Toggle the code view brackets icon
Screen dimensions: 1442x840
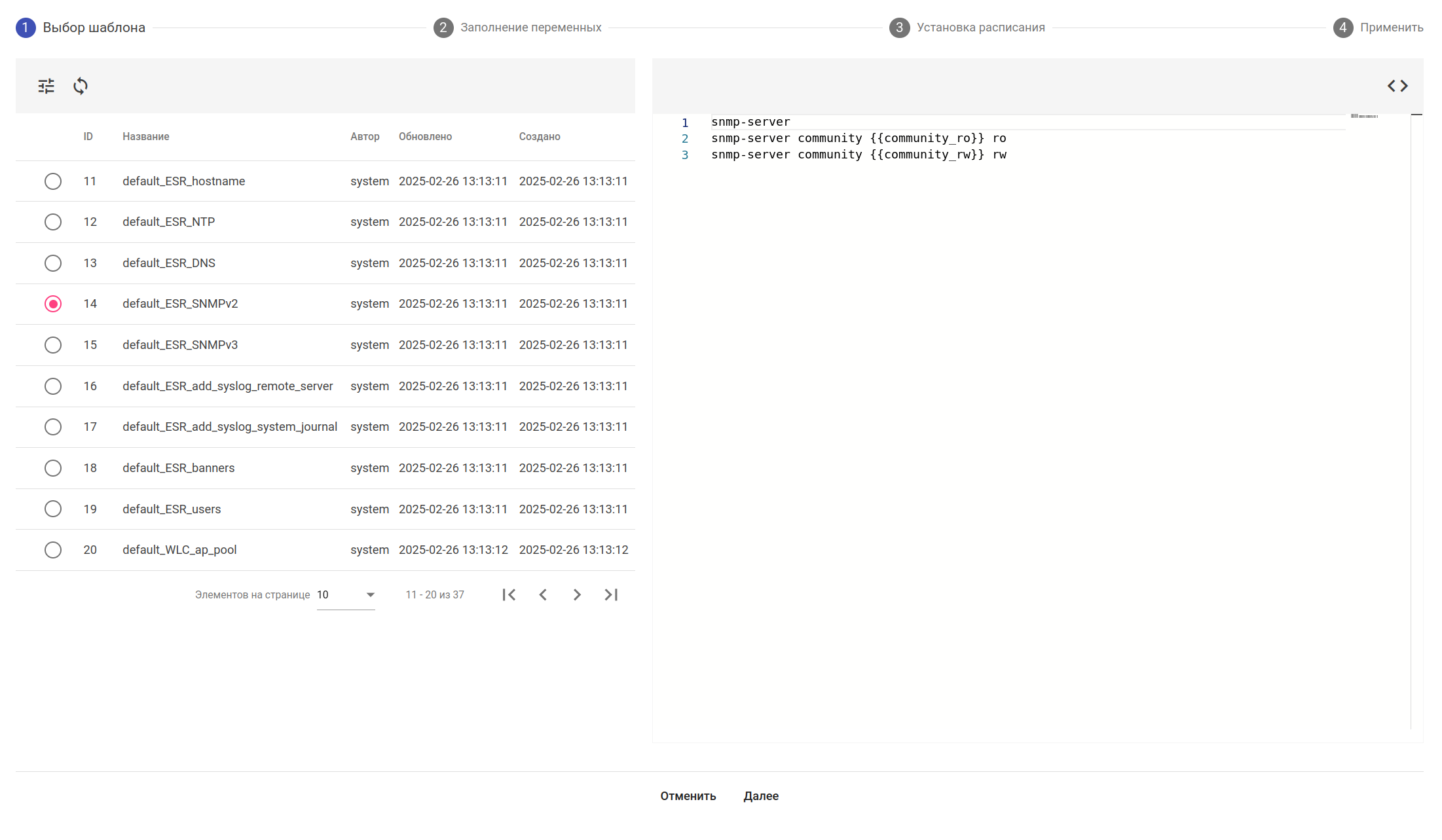coord(1397,86)
